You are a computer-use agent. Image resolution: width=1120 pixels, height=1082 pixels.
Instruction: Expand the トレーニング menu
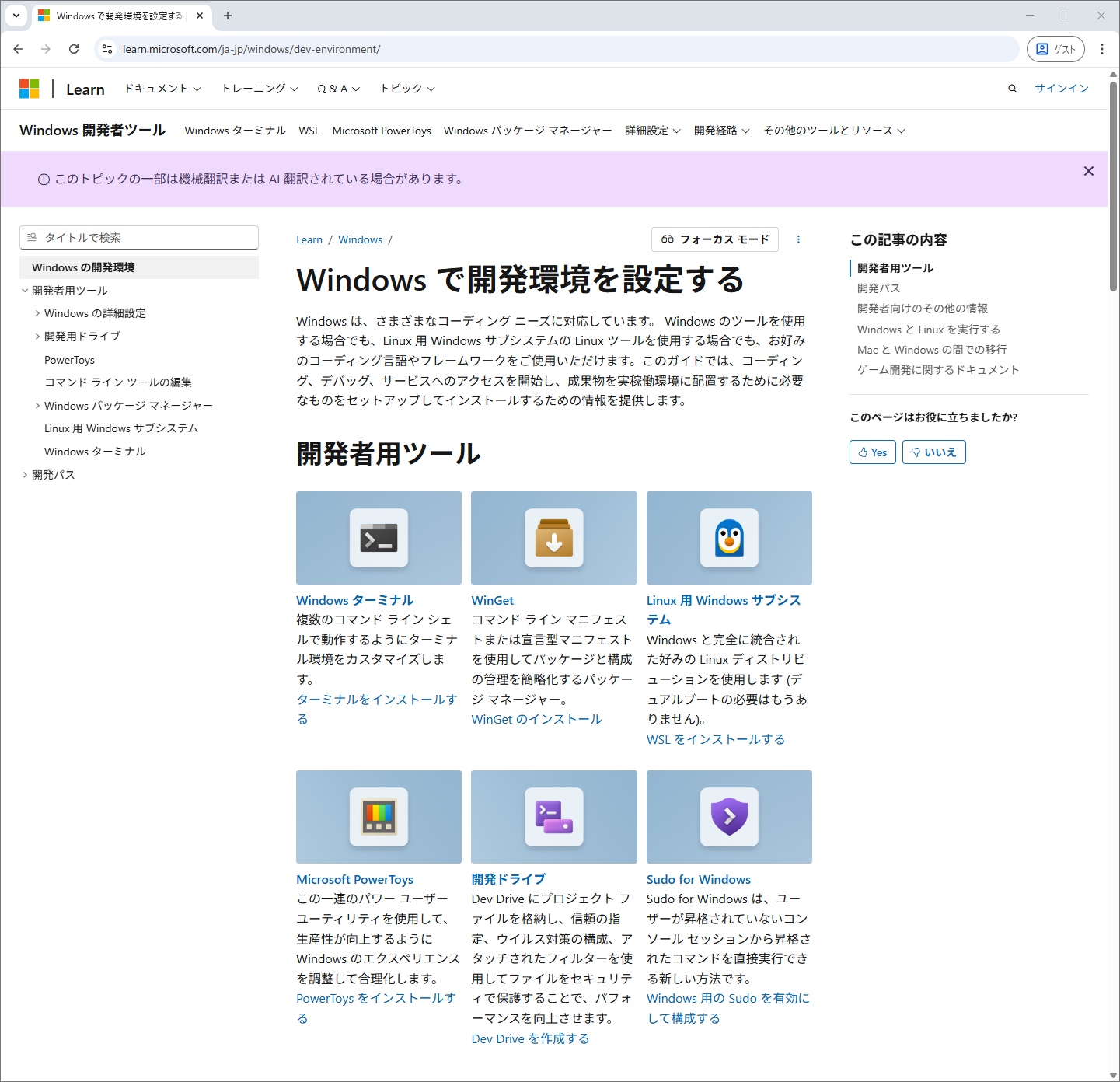tap(260, 89)
